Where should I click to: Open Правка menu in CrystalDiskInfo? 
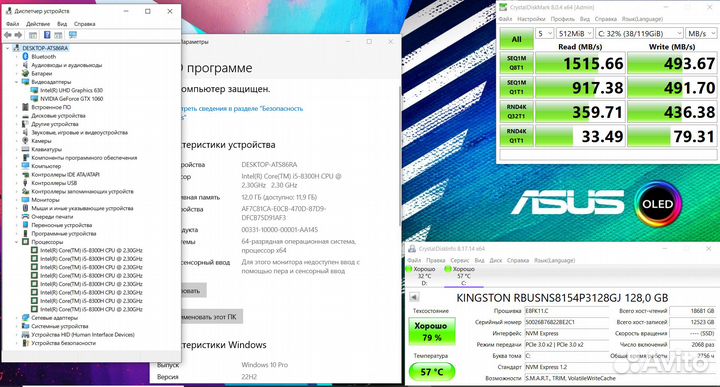coord(435,260)
